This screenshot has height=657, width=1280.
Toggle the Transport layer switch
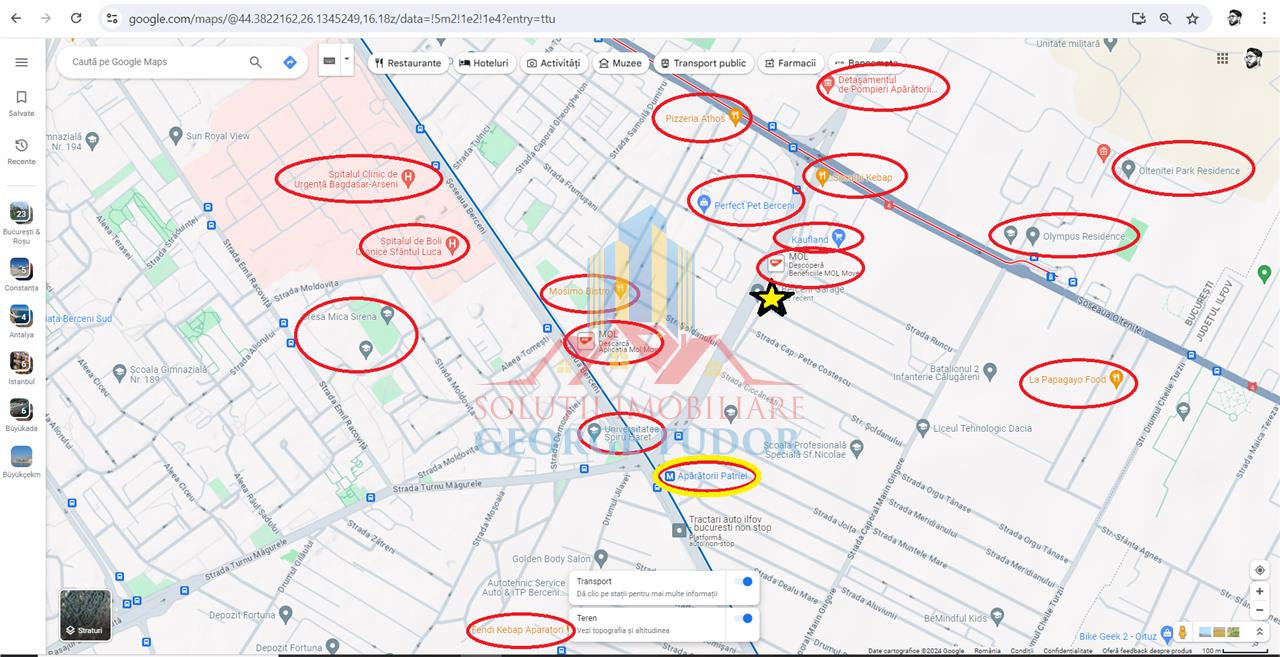coord(743,582)
